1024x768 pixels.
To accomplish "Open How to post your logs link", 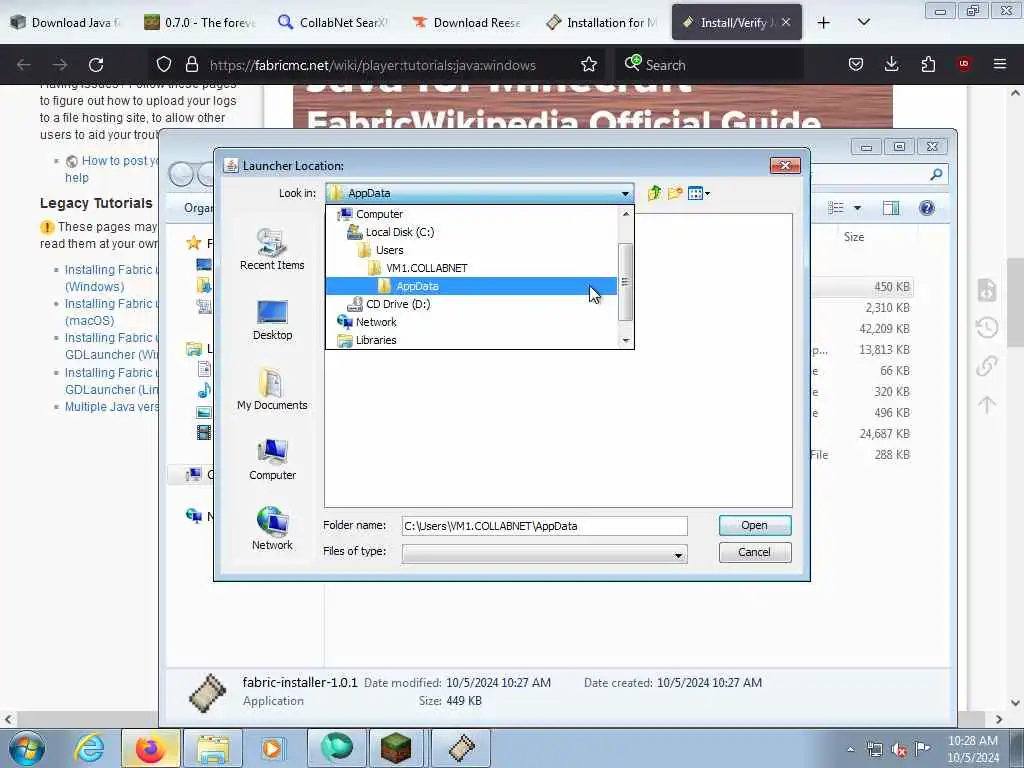I will coord(112,169).
